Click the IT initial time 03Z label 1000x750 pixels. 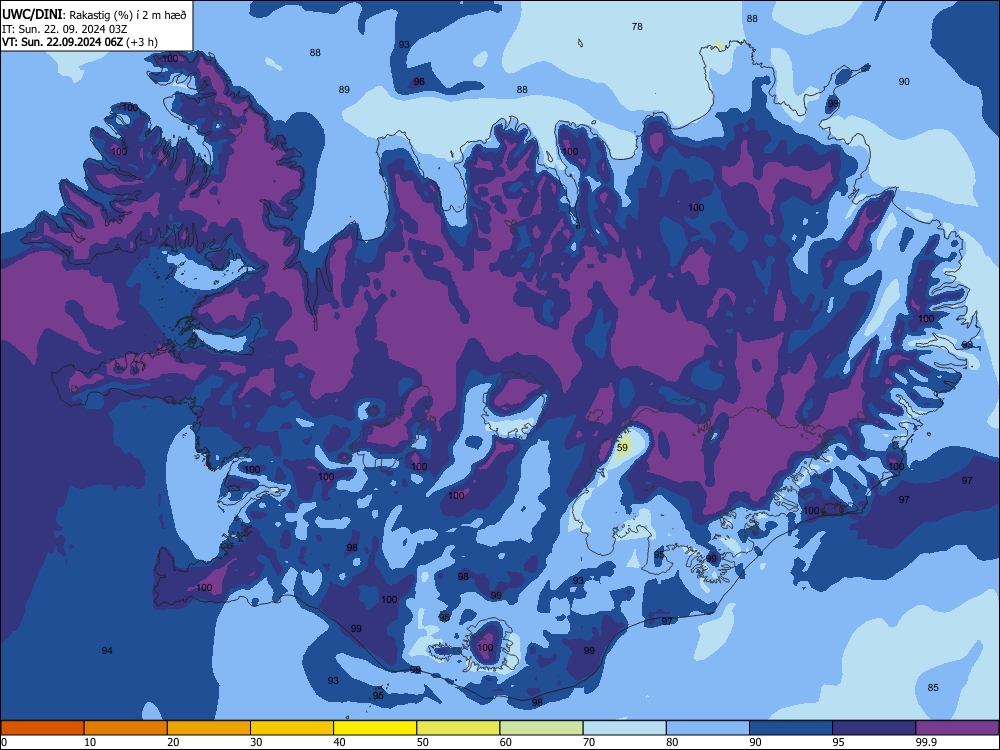point(64,29)
